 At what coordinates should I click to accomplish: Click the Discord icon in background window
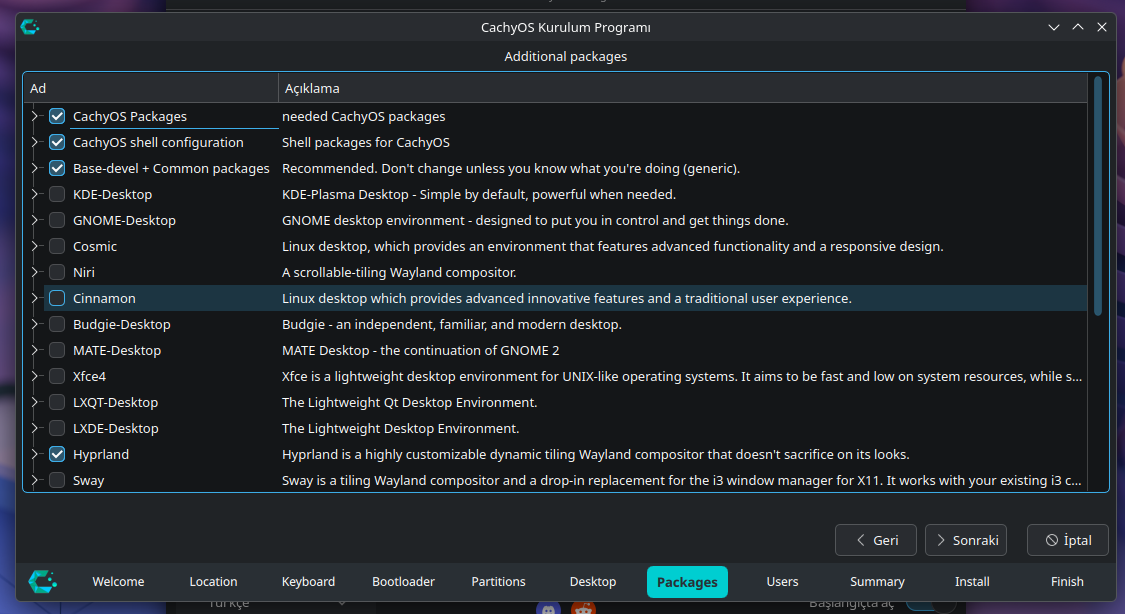coord(548,608)
